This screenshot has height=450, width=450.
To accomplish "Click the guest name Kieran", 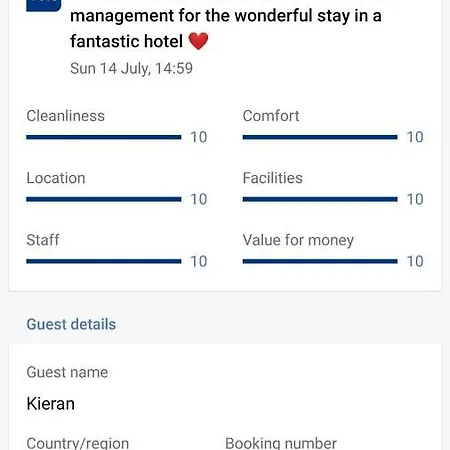I will click(50, 404).
